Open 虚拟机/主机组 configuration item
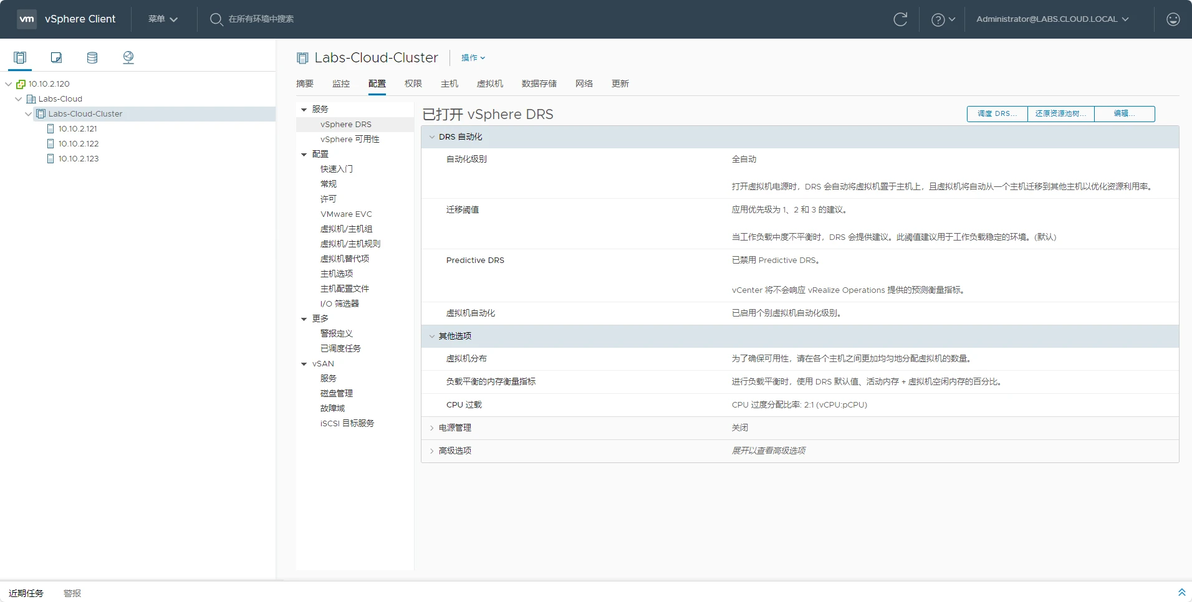This screenshot has width=1192, height=602. (x=346, y=229)
